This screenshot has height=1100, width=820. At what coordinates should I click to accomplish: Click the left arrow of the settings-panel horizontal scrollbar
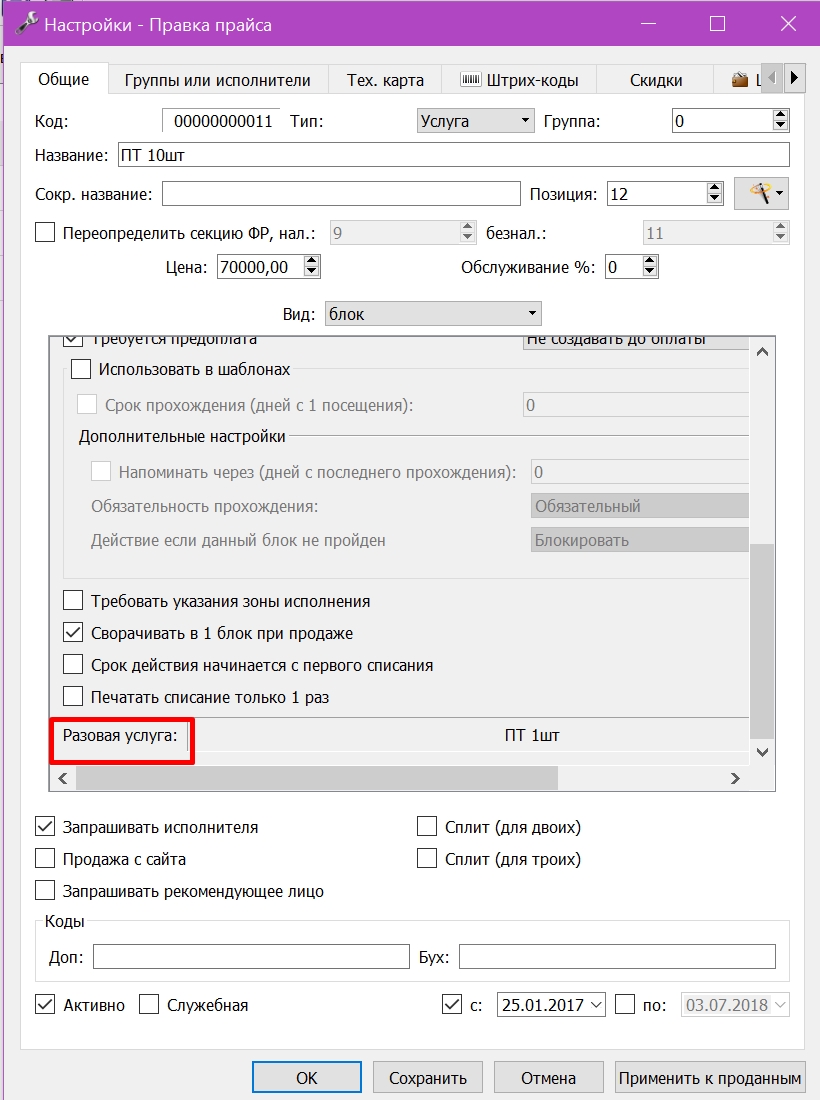click(63, 778)
